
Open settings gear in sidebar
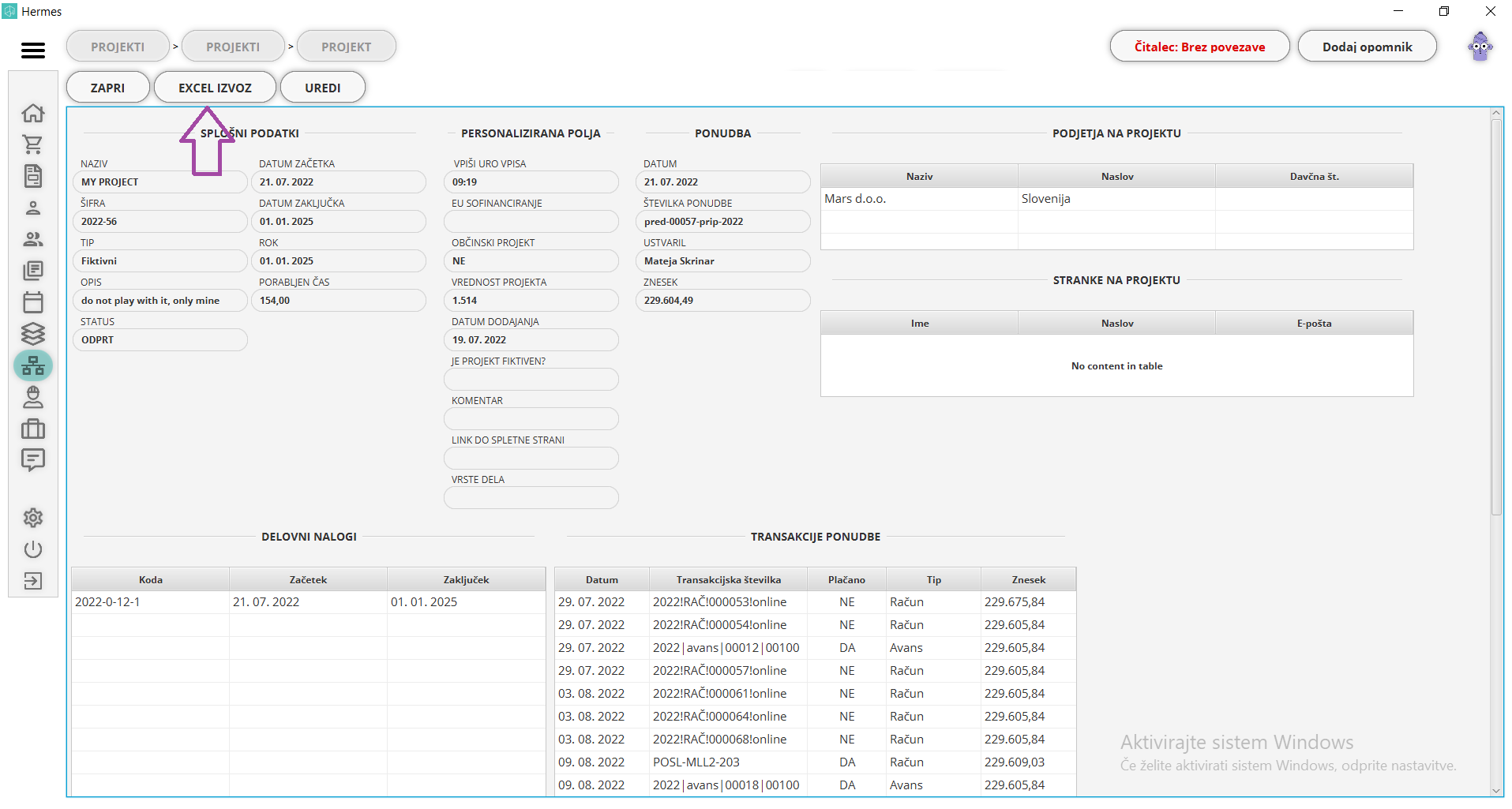pos(32,518)
